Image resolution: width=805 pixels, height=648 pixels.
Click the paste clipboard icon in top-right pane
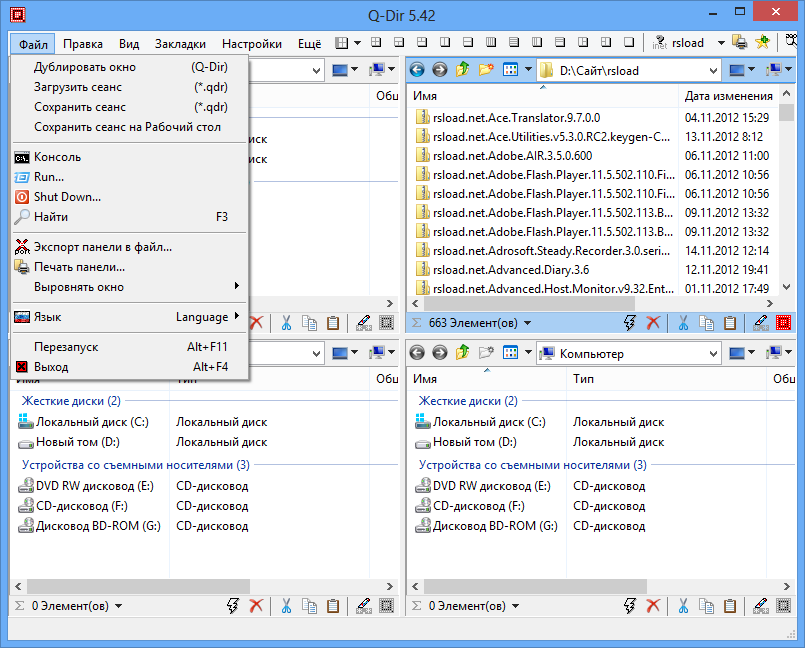point(730,323)
